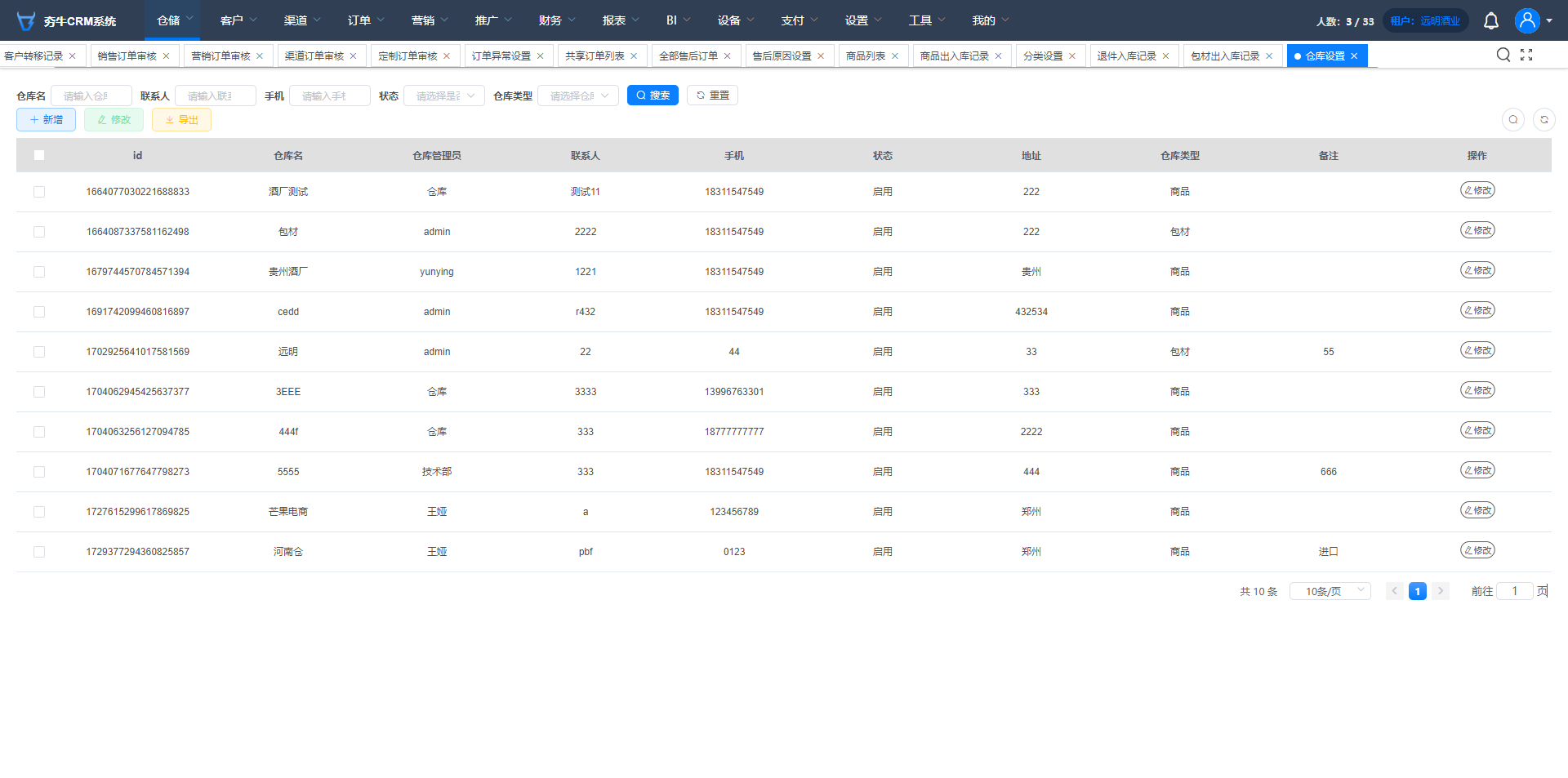Click the magnifier icon in tab bar
This screenshot has height=778, width=1568.
click(x=1503, y=55)
